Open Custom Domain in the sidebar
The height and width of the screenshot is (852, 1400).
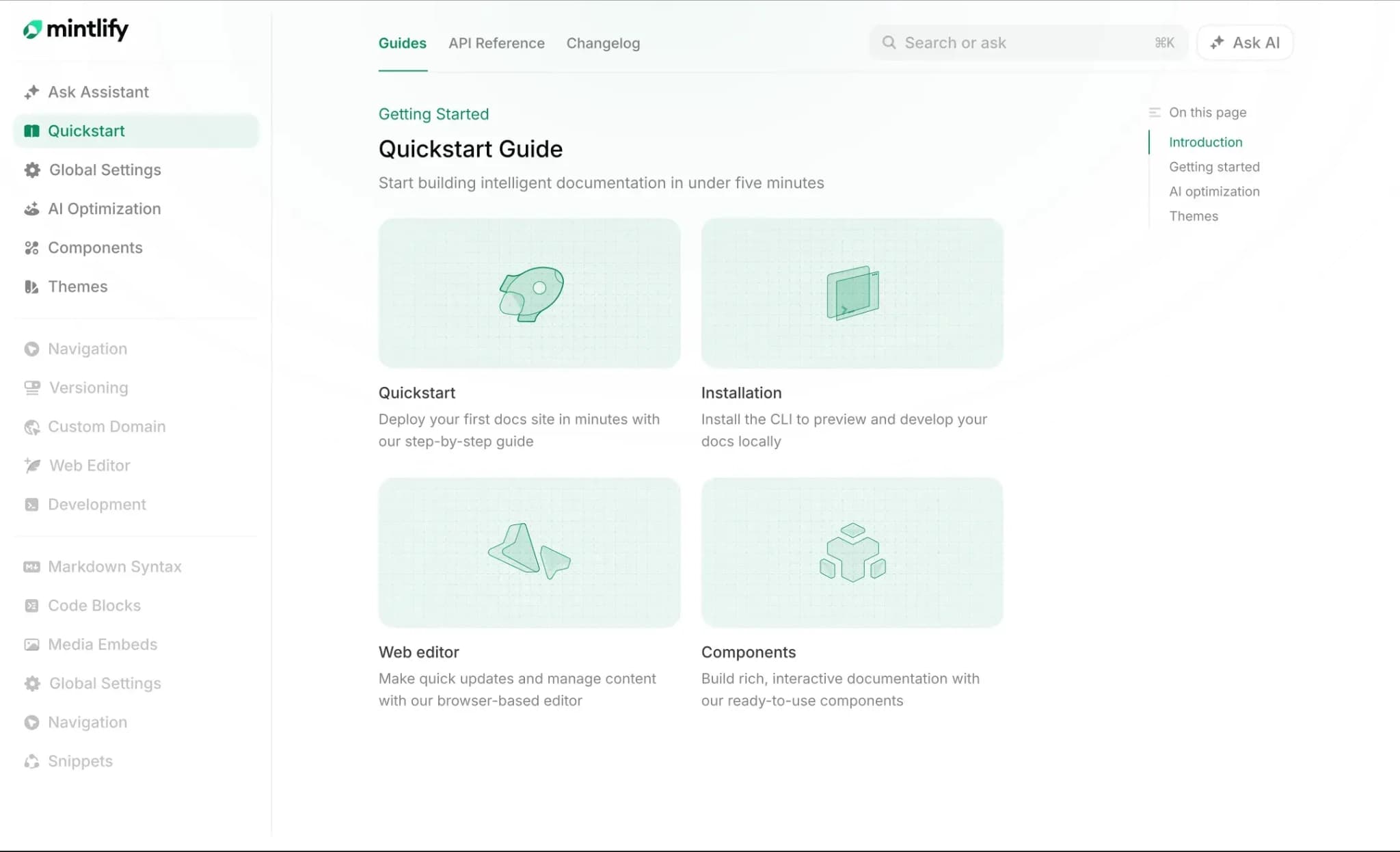coord(107,427)
